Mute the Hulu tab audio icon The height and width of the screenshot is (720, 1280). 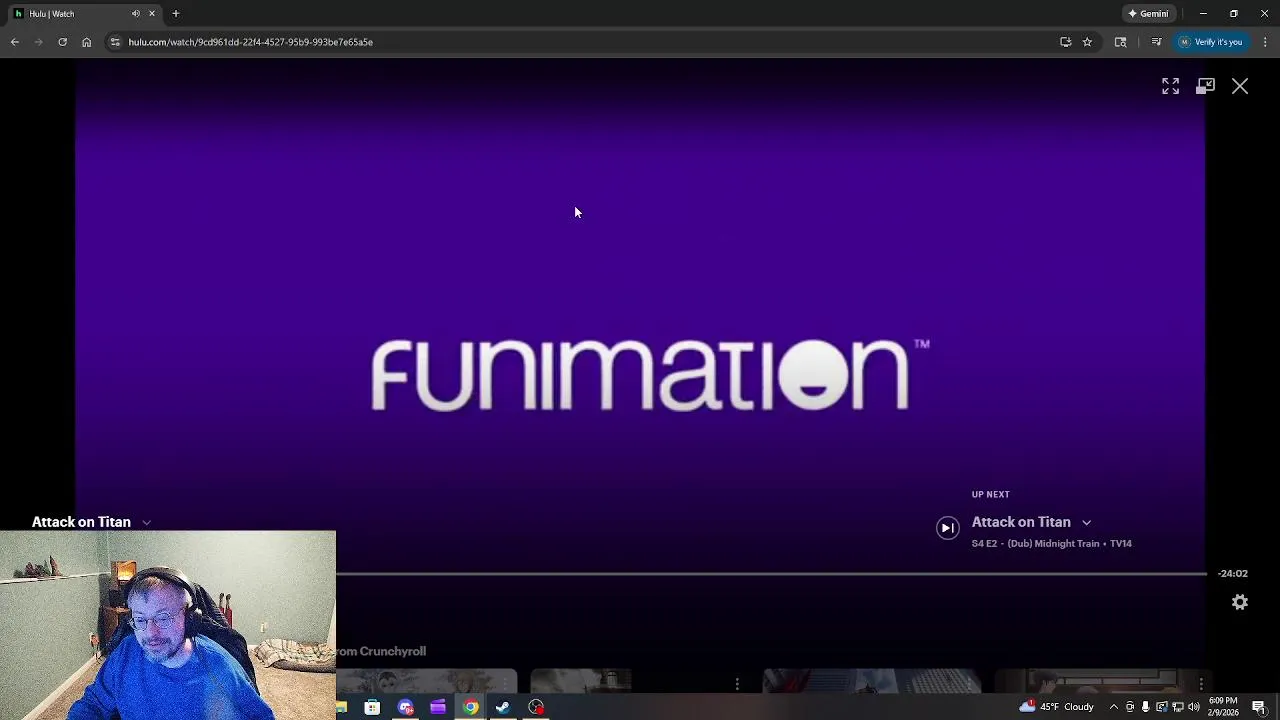pyautogui.click(x=135, y=14)
